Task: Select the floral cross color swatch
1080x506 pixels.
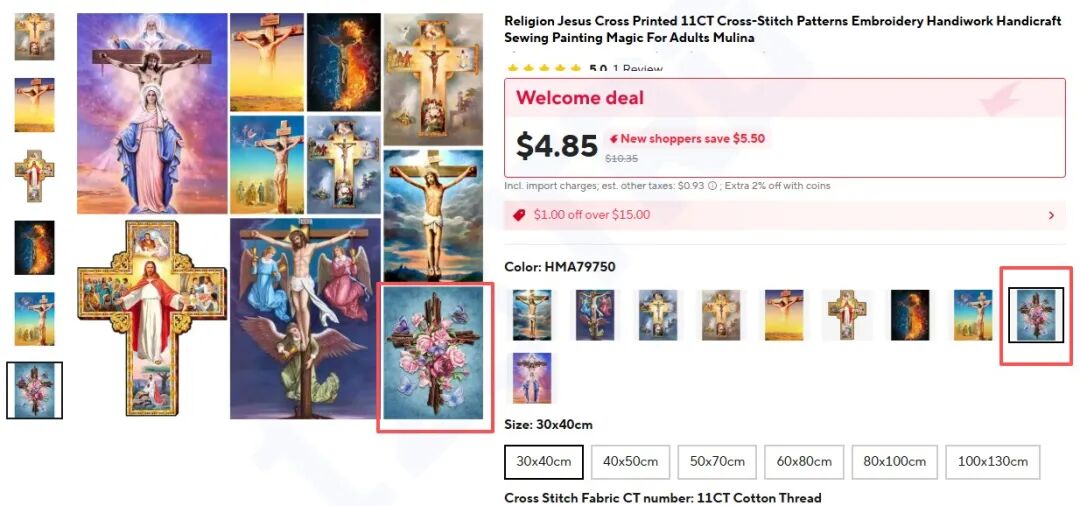Action: tap(1036, 315)
